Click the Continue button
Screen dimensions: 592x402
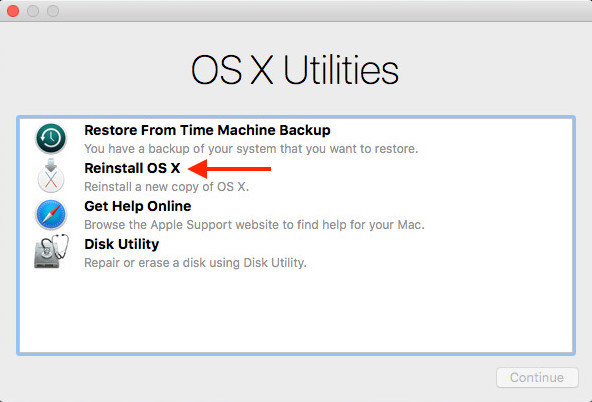point(537,377)
